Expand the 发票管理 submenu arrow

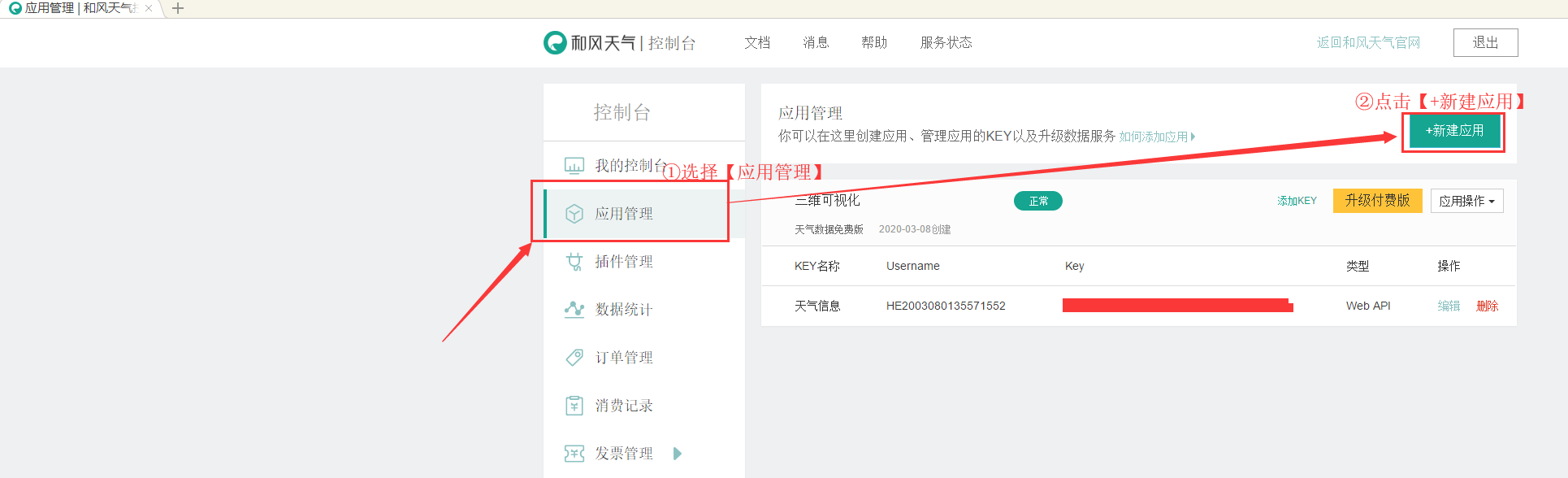[678, 454]
